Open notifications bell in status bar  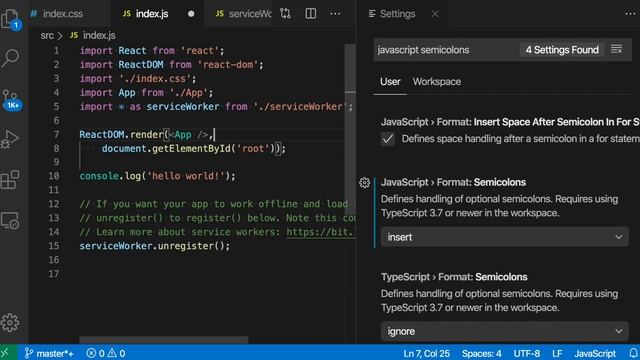tap(633, 353)
